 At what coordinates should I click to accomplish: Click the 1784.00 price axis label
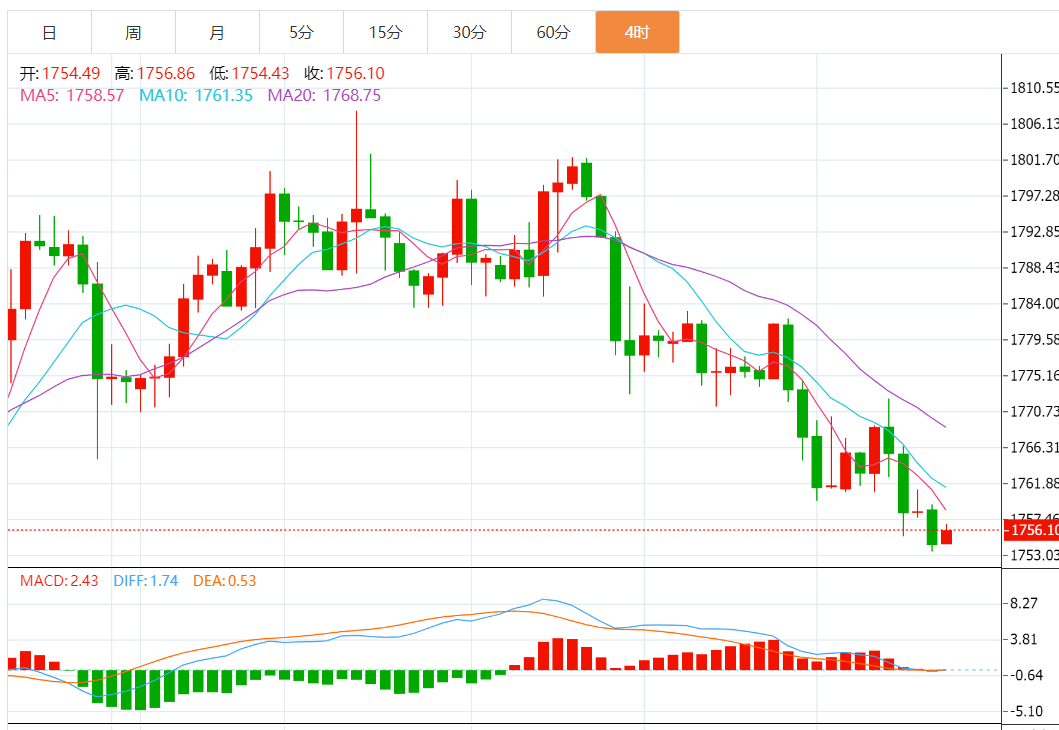(1033, 304)
